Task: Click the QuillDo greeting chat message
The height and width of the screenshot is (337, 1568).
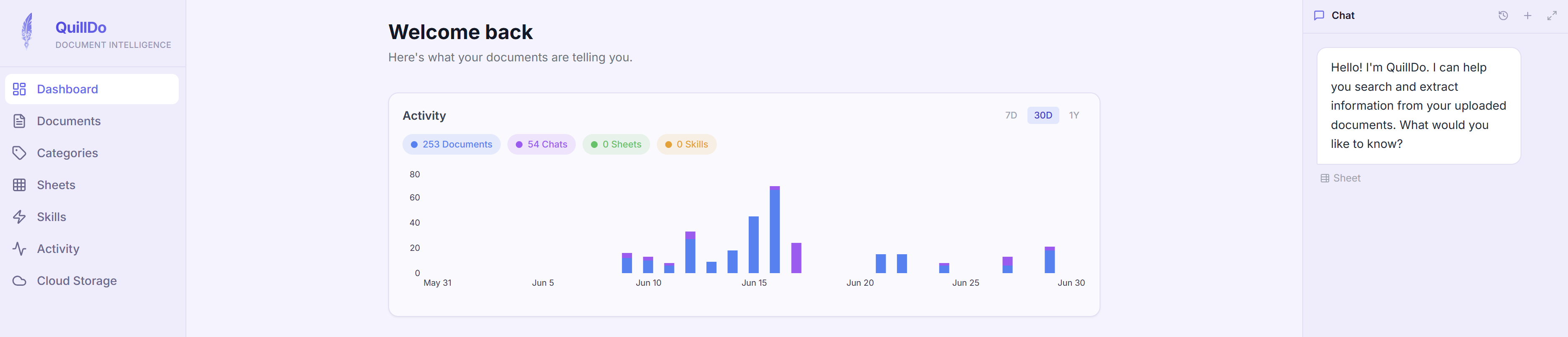Action: 1418,106
